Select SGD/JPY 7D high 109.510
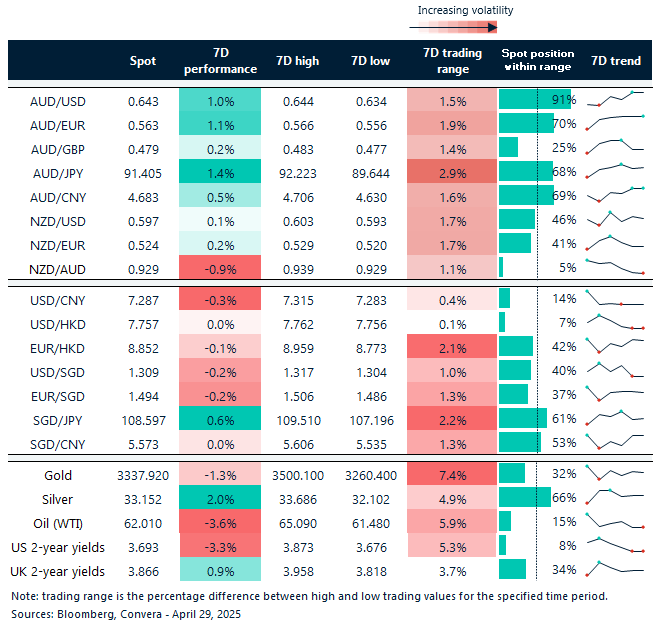The image size is (658, 631). click(298, 420)
